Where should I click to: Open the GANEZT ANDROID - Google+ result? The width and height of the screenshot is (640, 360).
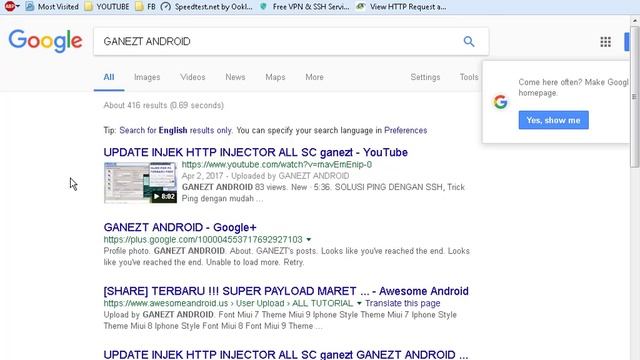(x=180, y=227)
